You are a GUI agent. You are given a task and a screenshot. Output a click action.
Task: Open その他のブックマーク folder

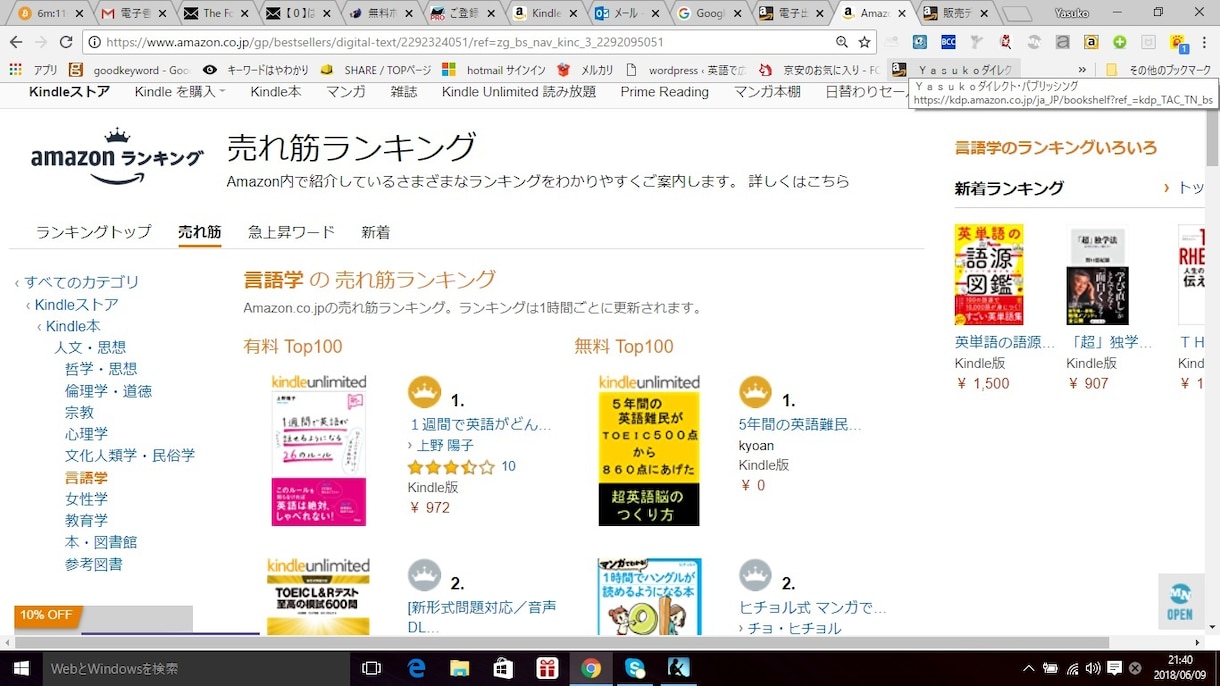(1159, 70)
